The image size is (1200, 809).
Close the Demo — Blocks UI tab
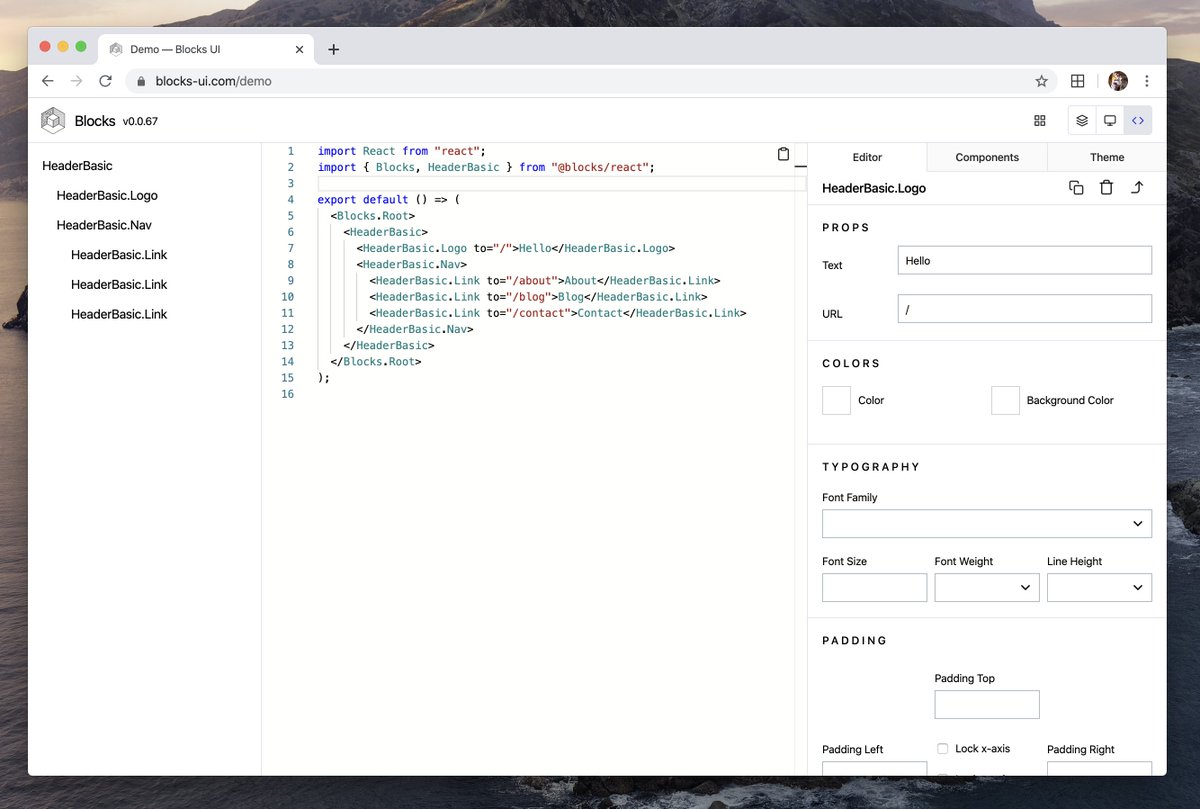tap(299, 49)
